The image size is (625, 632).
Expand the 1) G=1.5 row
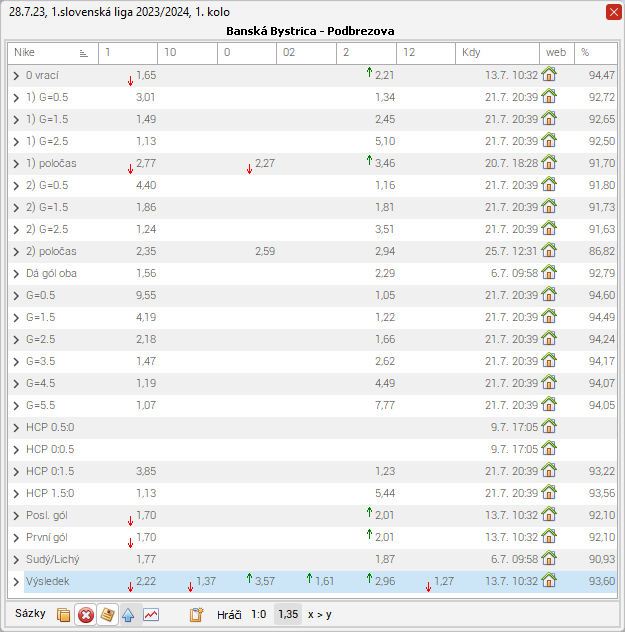tap(16, 120)
